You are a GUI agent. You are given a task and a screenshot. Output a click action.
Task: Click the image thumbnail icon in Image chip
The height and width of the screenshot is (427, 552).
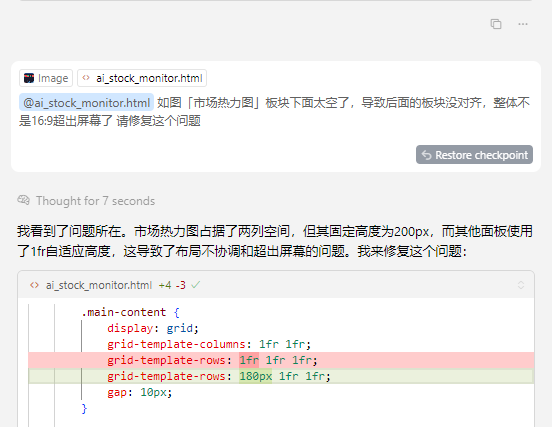29,78
